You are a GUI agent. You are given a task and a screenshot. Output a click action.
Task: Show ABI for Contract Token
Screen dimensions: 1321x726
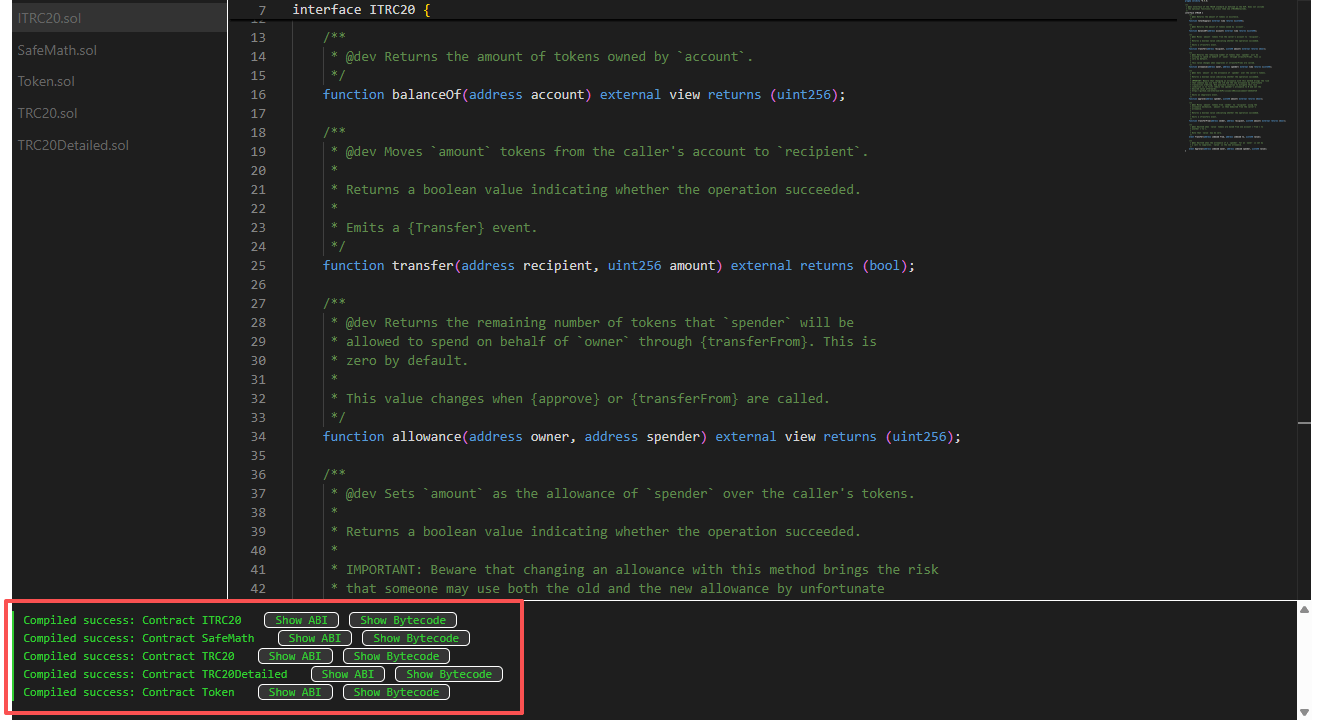pos(296,692)
